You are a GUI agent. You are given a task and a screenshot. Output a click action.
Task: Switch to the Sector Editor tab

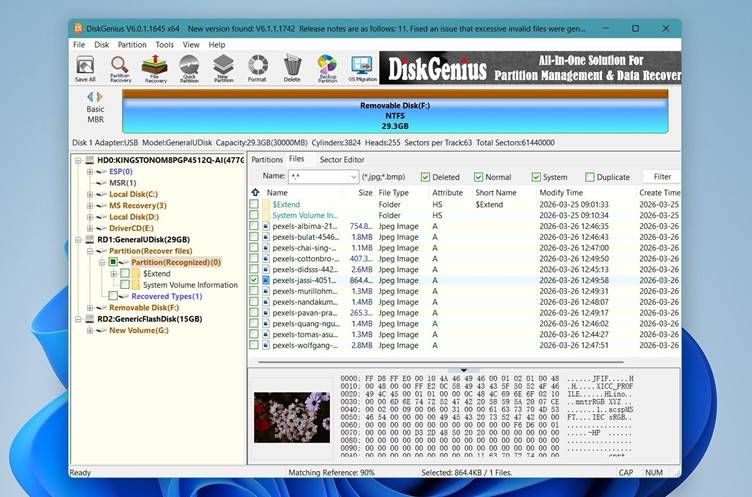click(341, 159)
